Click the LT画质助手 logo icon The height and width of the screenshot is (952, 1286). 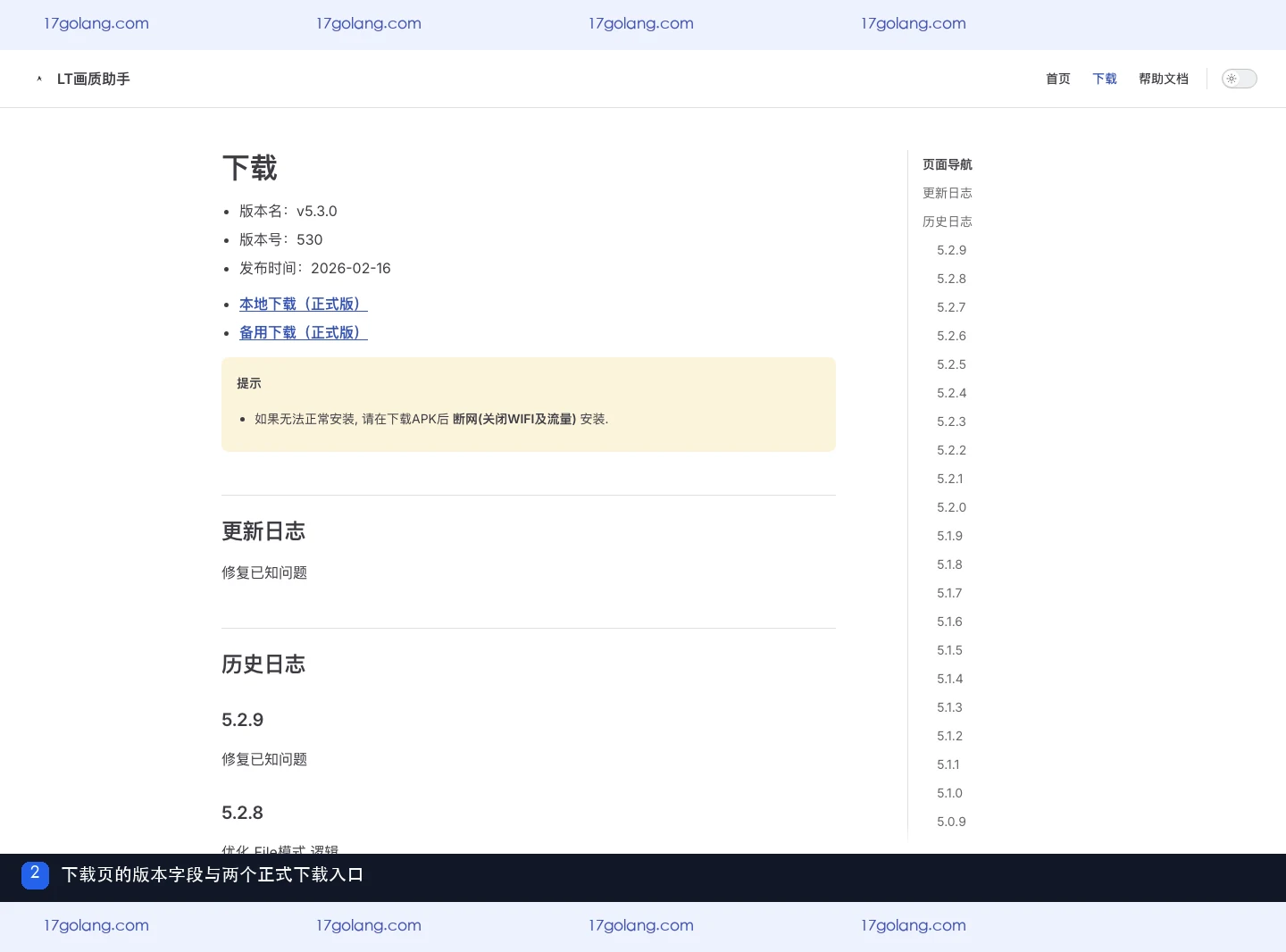[x=39, y=79]
